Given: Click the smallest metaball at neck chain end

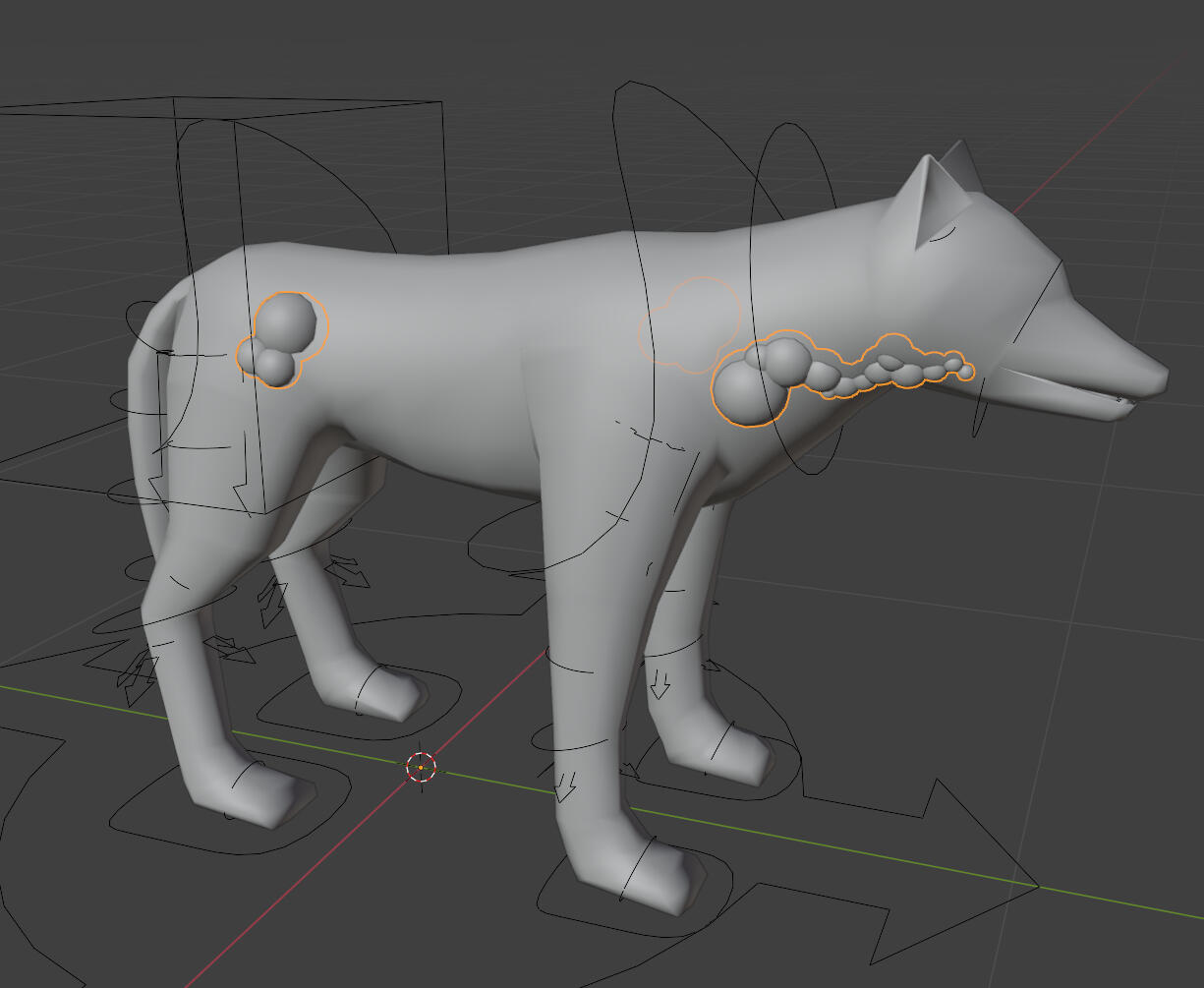Looking at the screenshot, I should click(966, 372).
